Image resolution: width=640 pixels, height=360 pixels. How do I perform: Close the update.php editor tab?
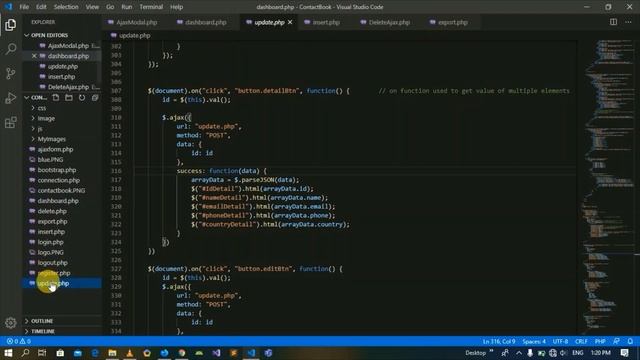pos(290,22)
